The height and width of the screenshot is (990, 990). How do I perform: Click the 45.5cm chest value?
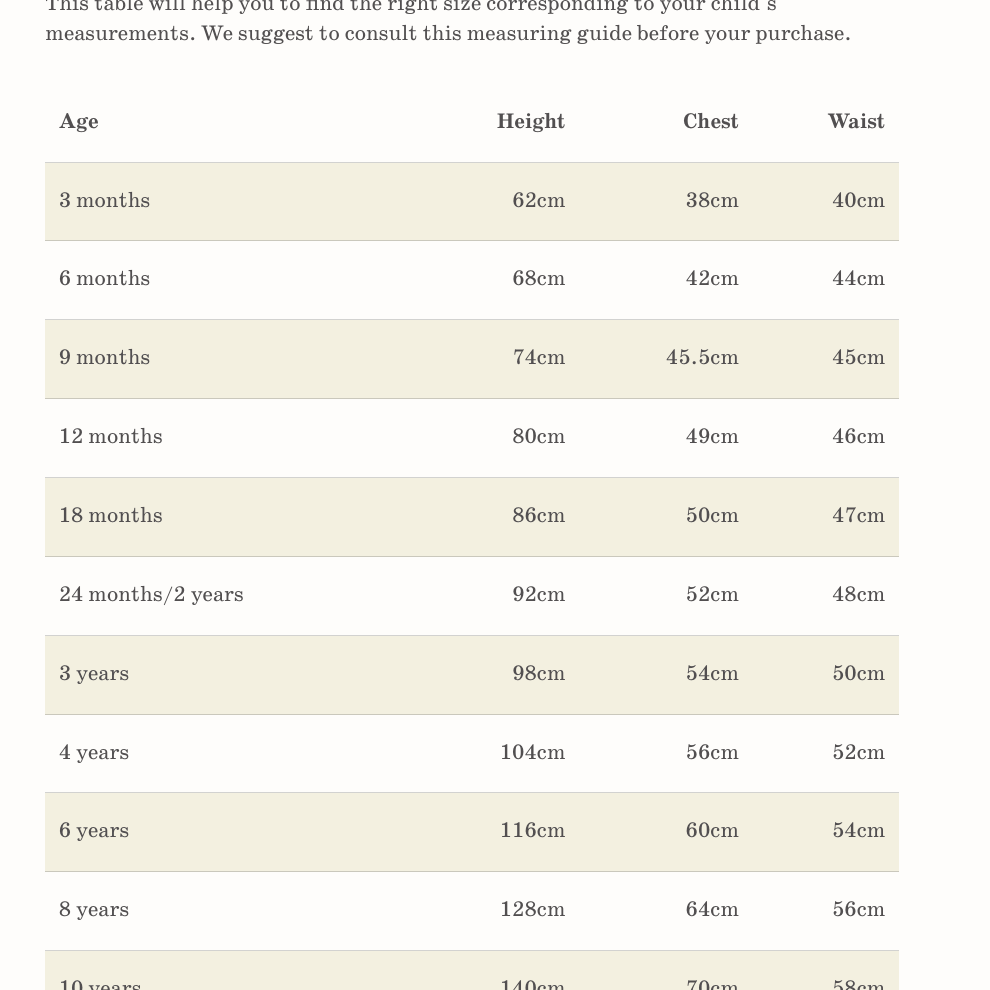click(x=702, y=357)
